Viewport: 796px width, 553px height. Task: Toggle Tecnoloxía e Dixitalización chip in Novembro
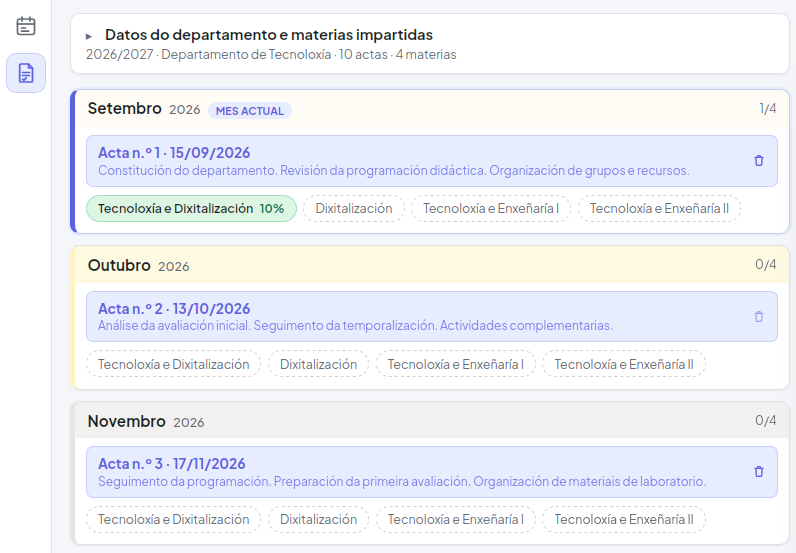(x=174, y=519)
